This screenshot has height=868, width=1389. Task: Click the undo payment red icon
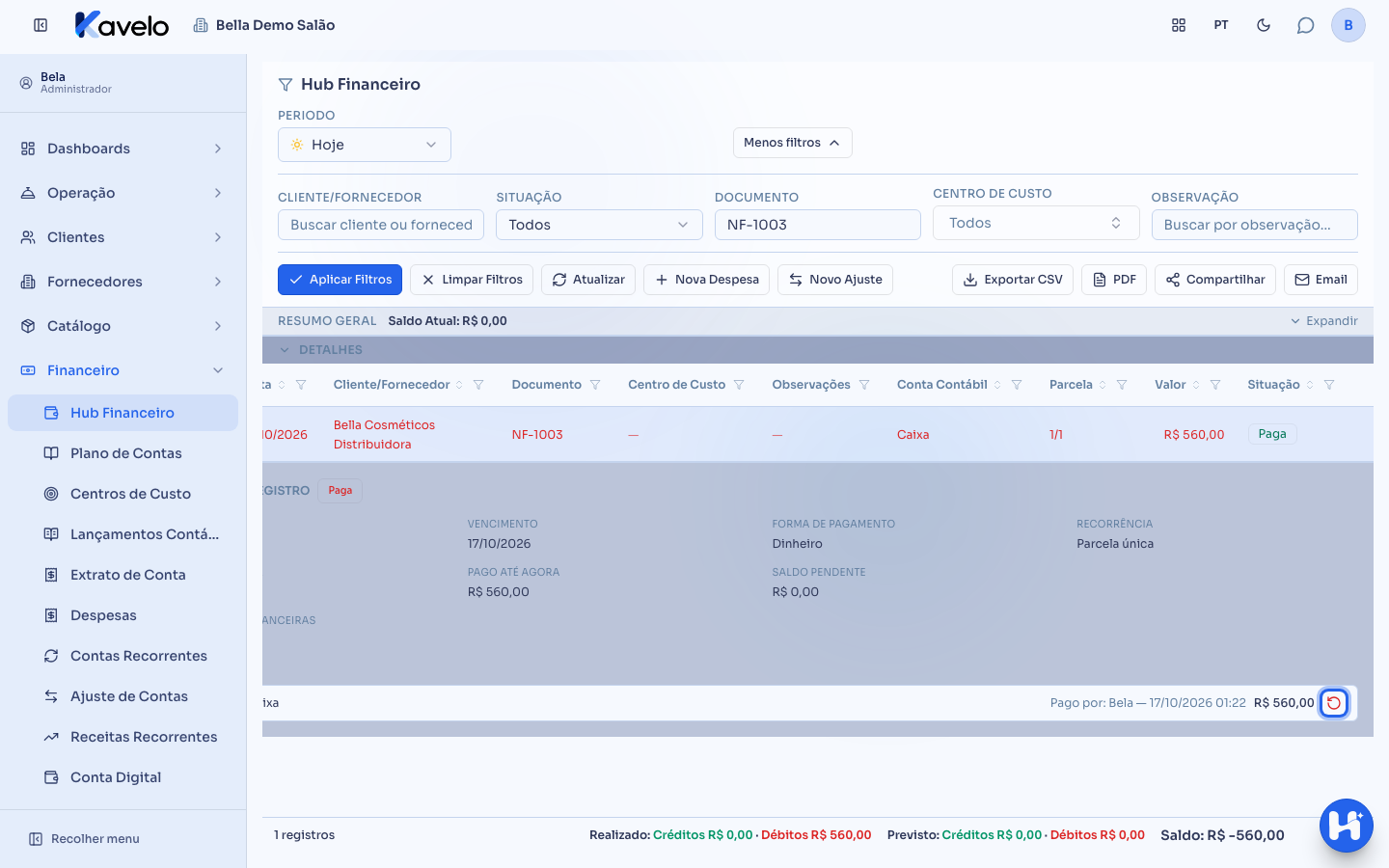(x=1334, y=703)
